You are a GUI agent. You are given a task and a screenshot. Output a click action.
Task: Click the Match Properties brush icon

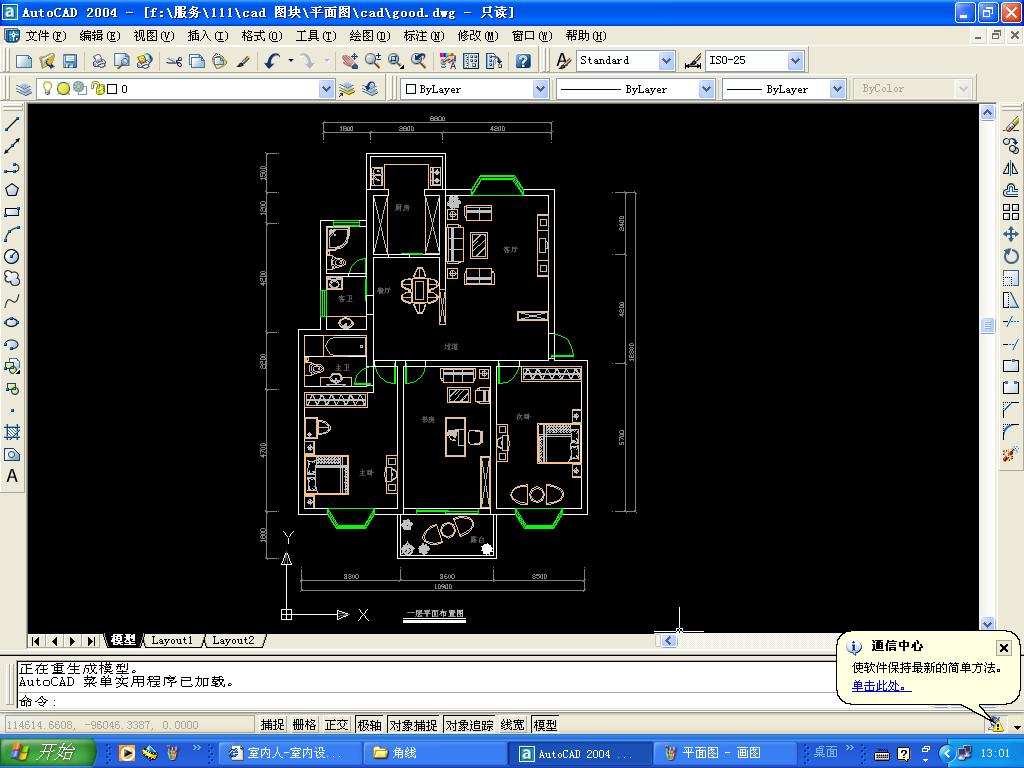tap(242, 61)
